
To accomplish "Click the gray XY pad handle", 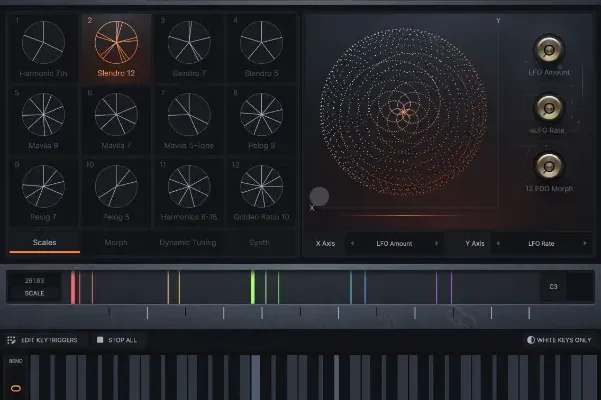I will point(319,197).
